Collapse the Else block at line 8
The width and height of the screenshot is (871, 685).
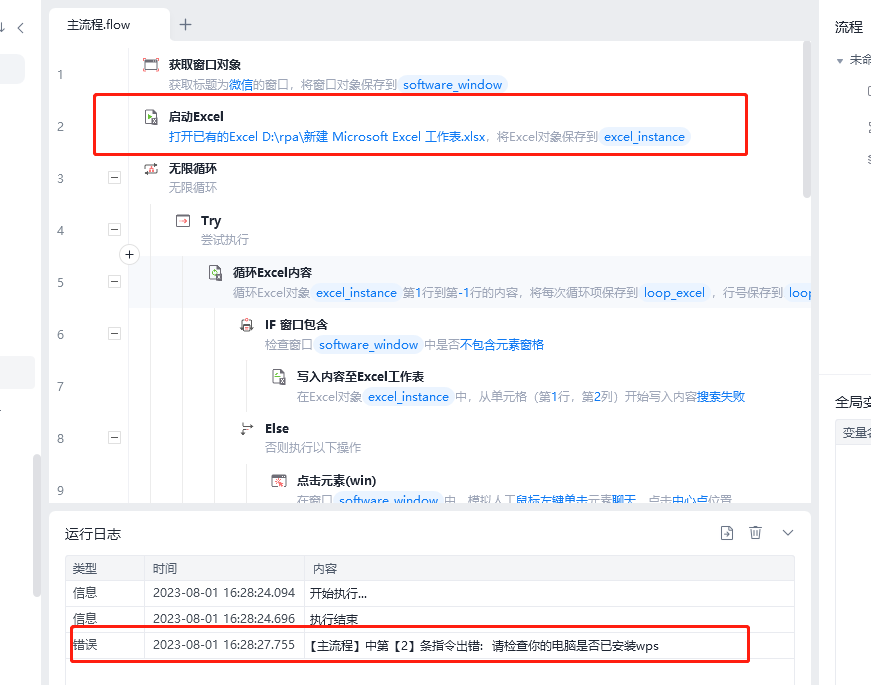pyautogui.click(x=114, y=437)
